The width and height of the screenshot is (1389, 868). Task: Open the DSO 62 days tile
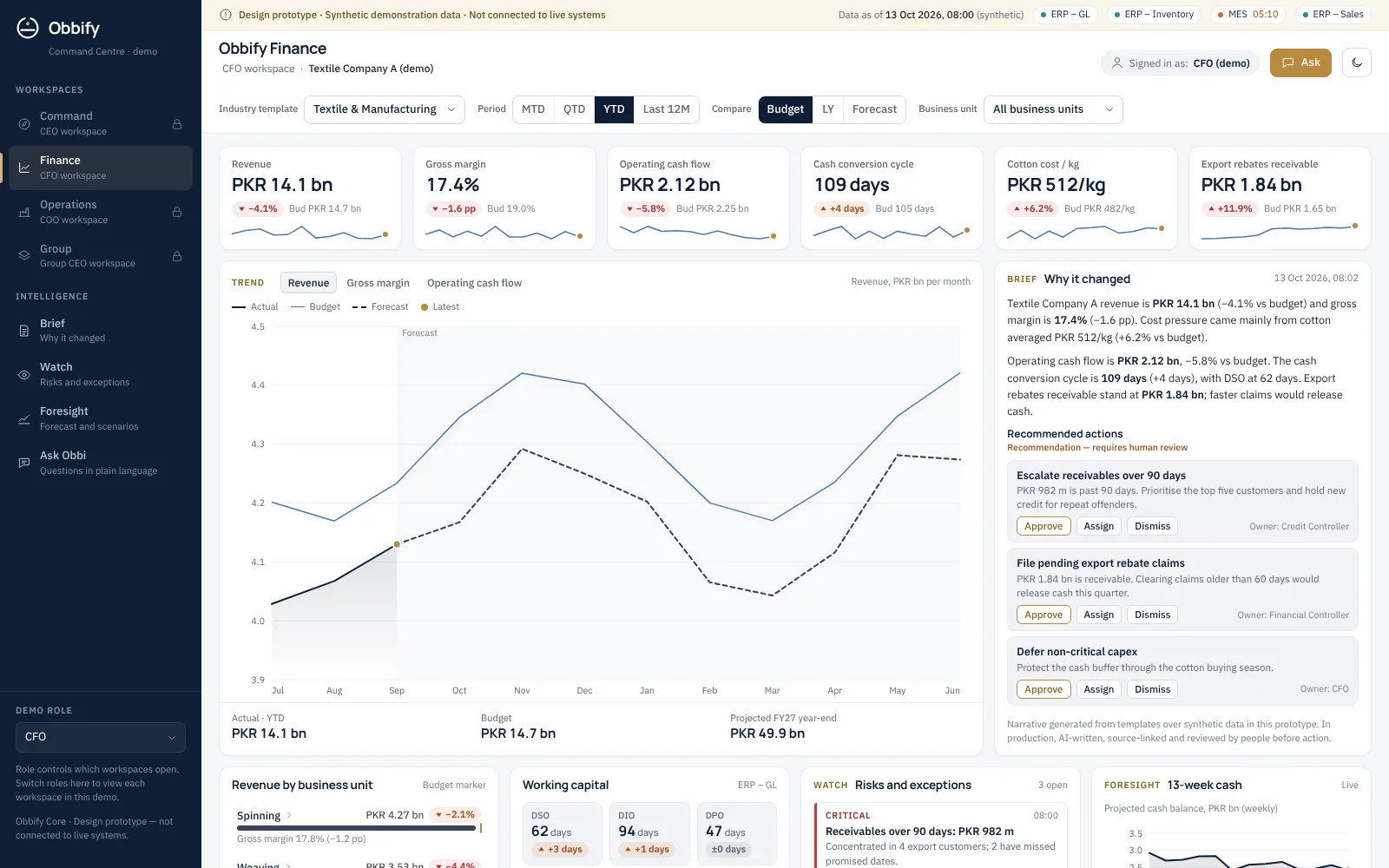(x=563, y=834)
